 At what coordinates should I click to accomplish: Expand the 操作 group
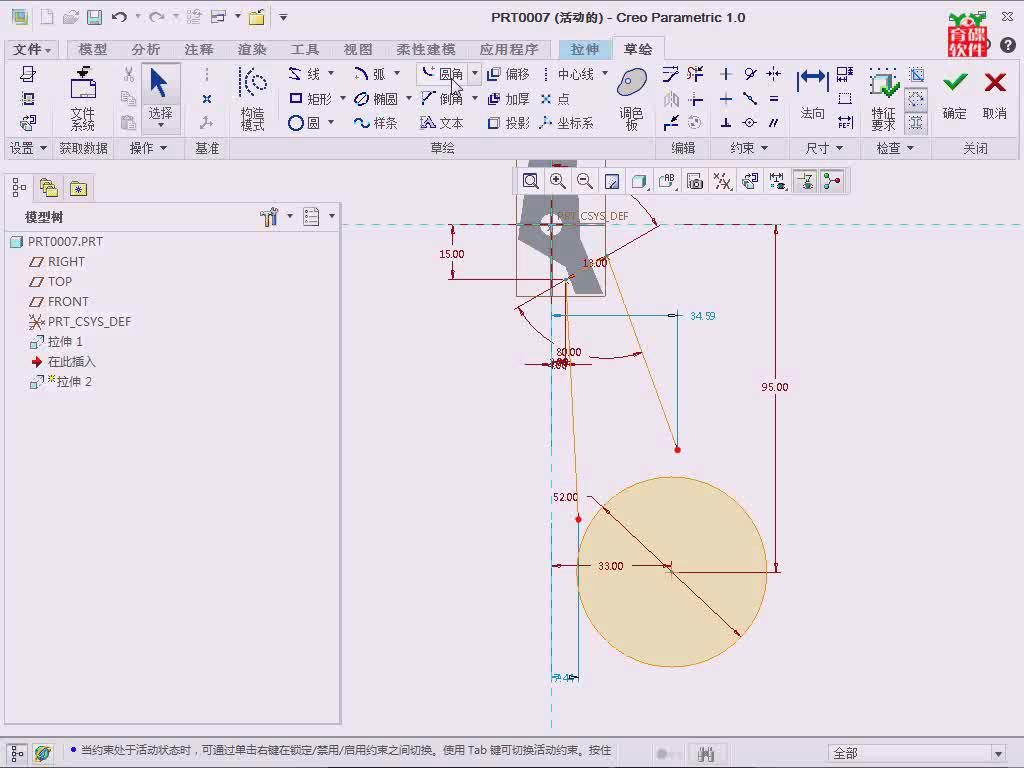148,148
